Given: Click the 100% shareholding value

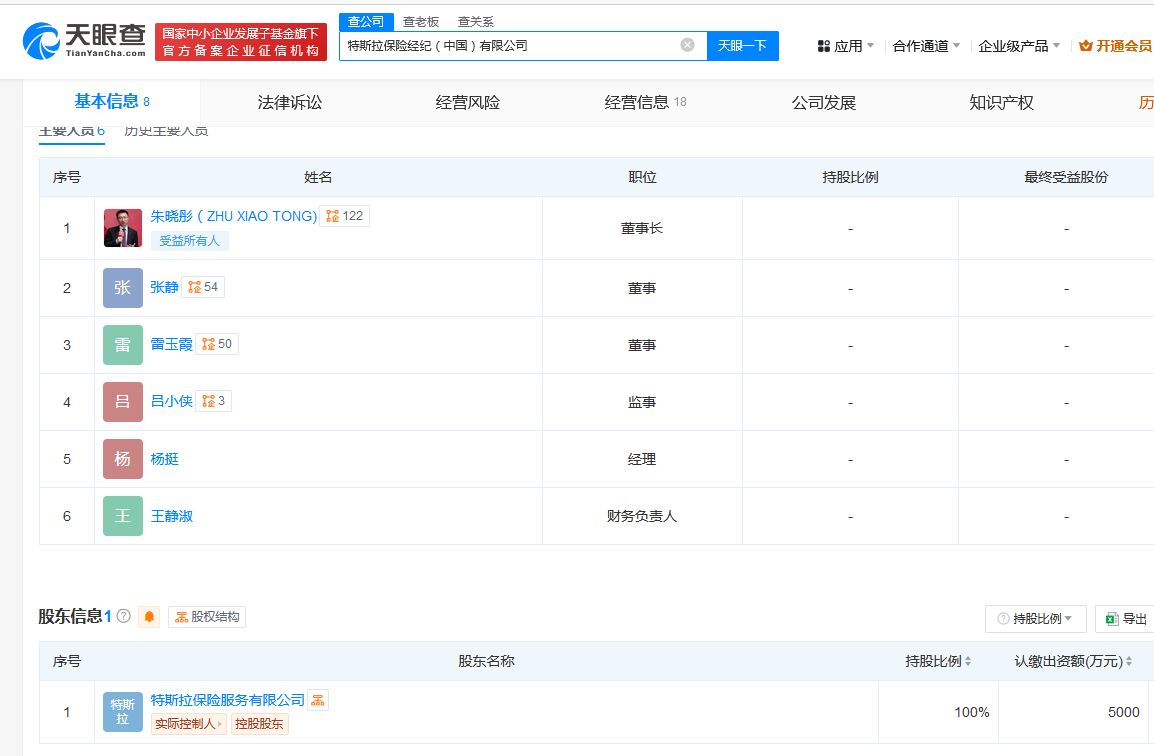Looking at the screenshot, I should coord(971,712).
